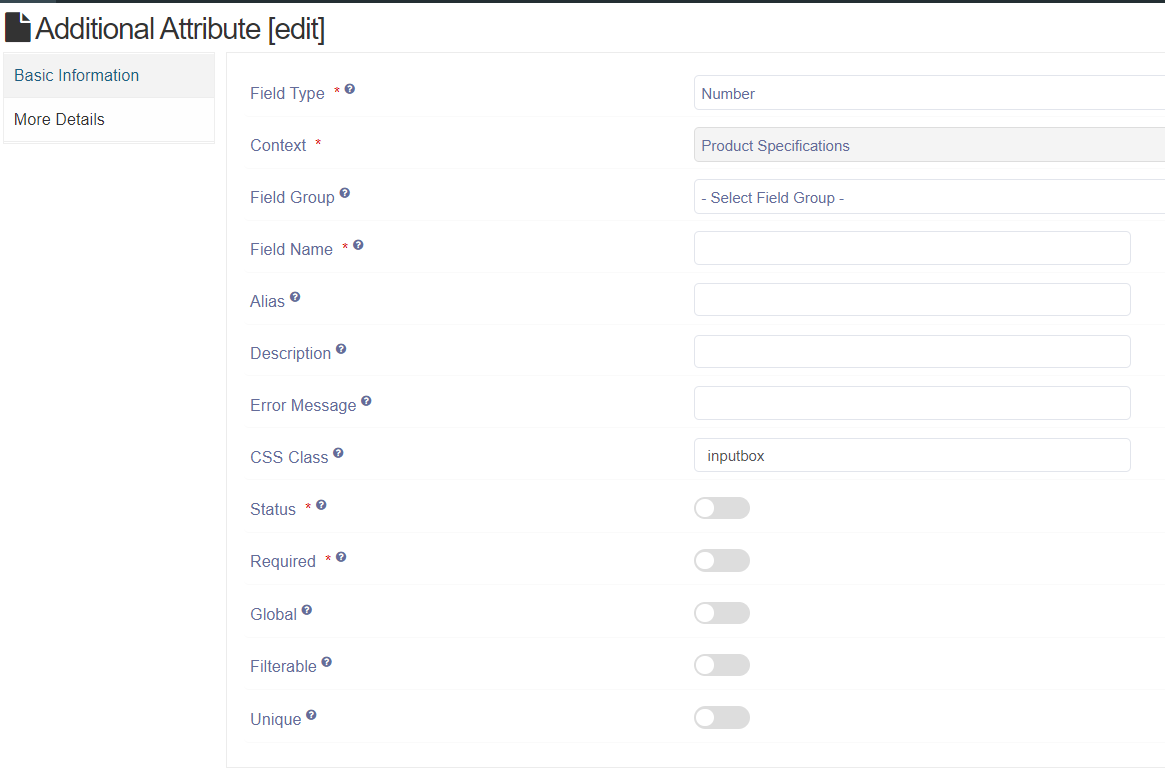
Task: Click the help icon beside Field Name
Action: (x=358, y=245)
